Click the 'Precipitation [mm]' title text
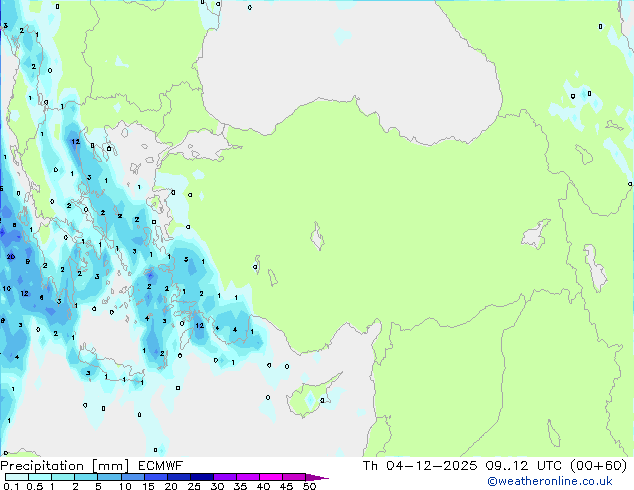Screen dimensions: 634x490 (65, 466)
